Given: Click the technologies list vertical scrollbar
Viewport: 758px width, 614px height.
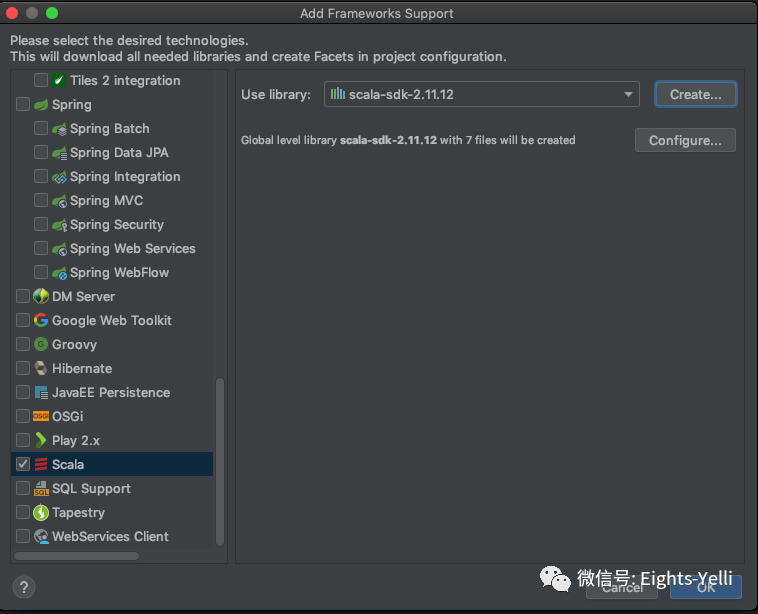Looking at the screenshot, I should [x=220, y=462].
